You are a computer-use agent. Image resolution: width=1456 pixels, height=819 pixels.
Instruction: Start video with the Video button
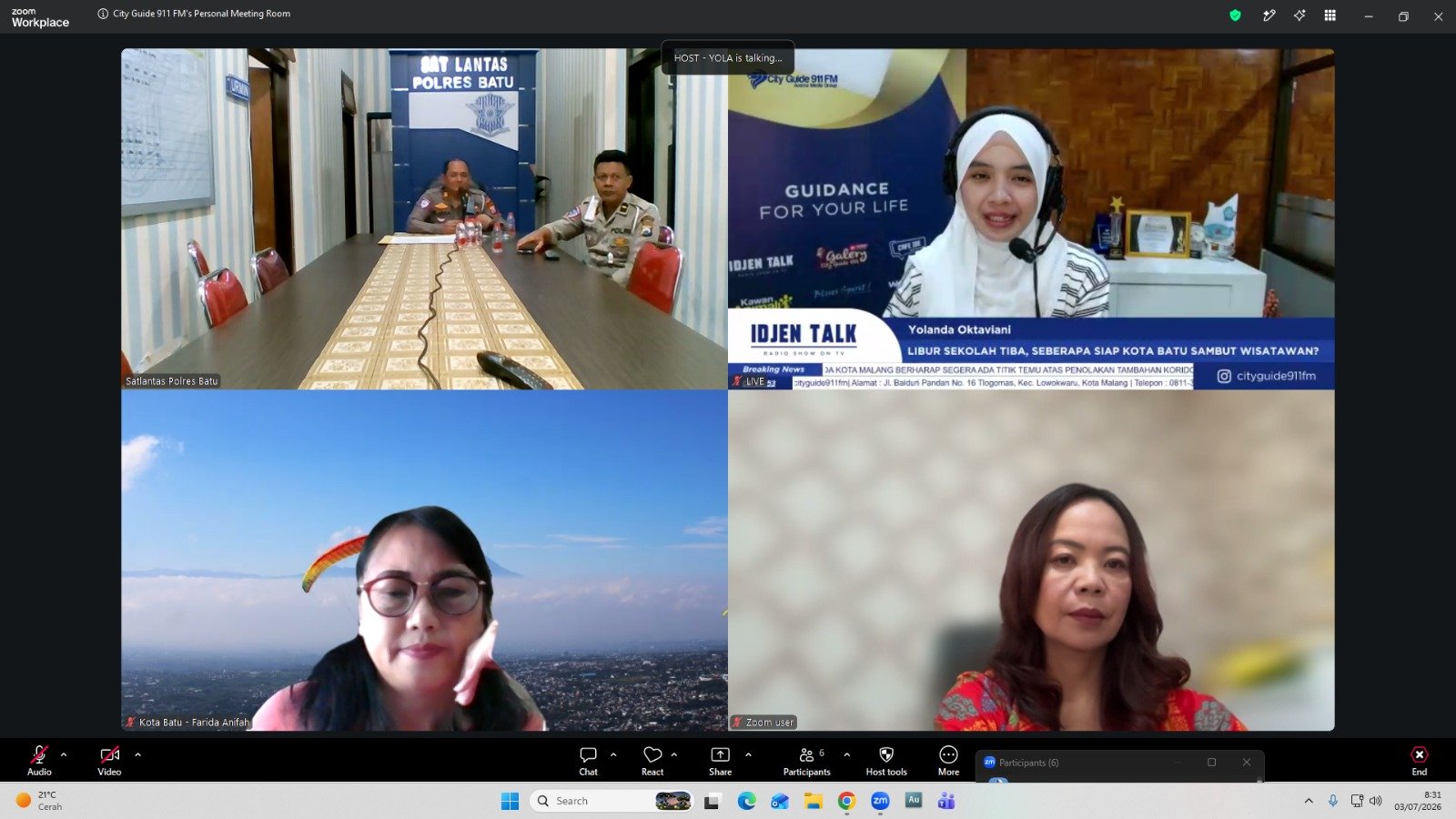tap(109, 760)
